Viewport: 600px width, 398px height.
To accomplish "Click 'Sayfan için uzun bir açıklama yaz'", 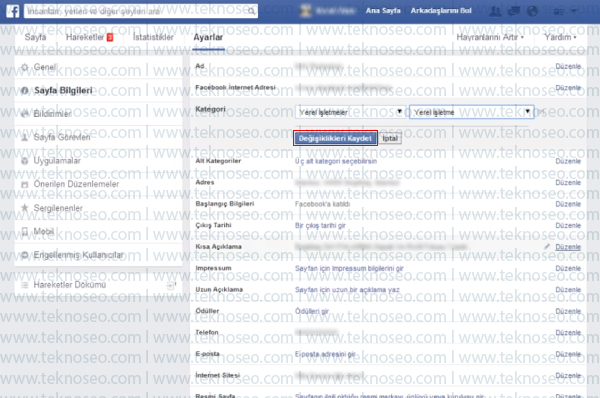I will coord(347,290).
